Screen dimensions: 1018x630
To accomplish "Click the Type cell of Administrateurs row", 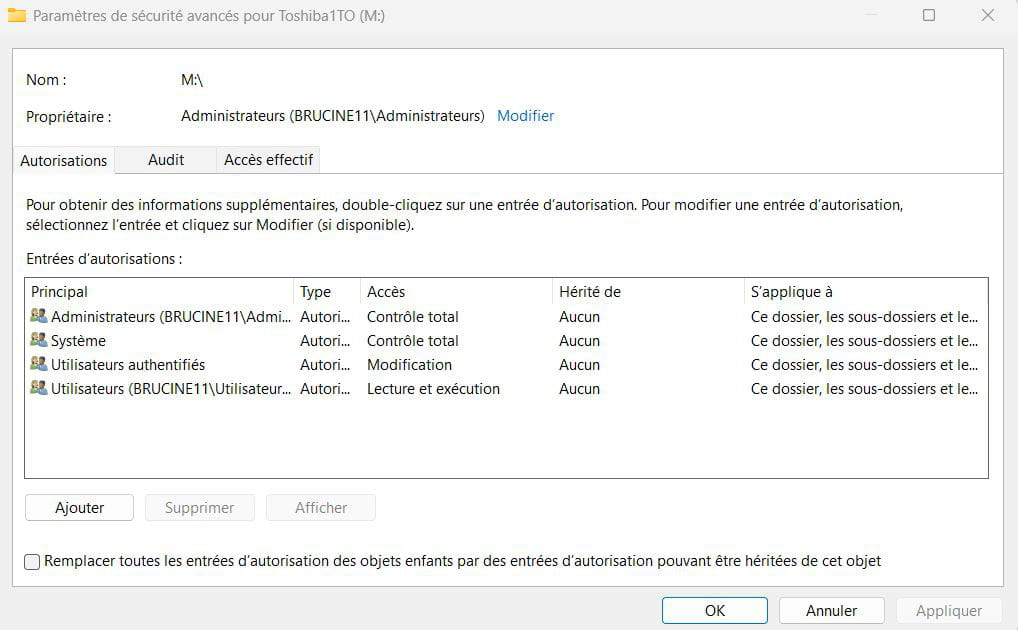I will [325, 316].
